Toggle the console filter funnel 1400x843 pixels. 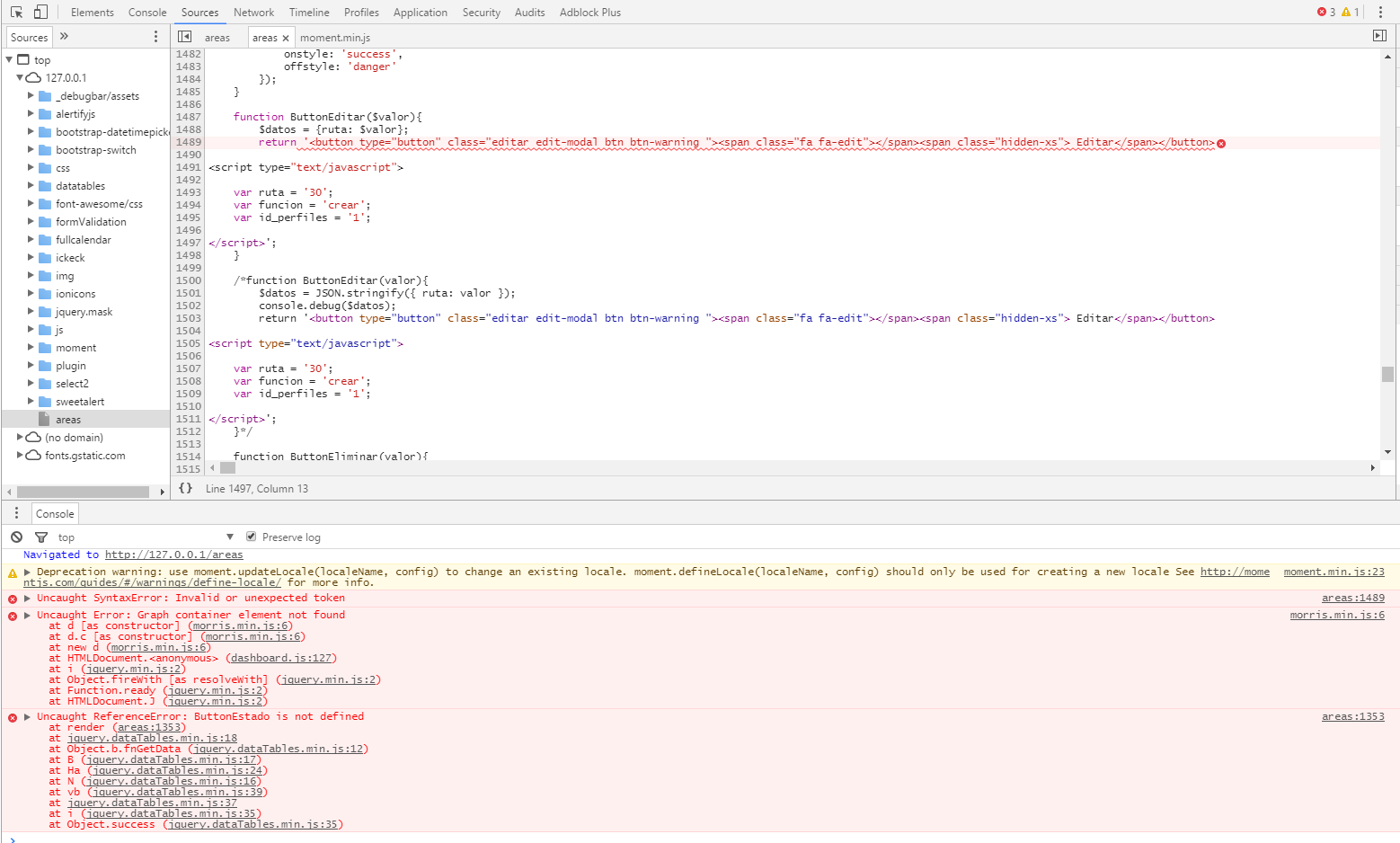point(41,537)
